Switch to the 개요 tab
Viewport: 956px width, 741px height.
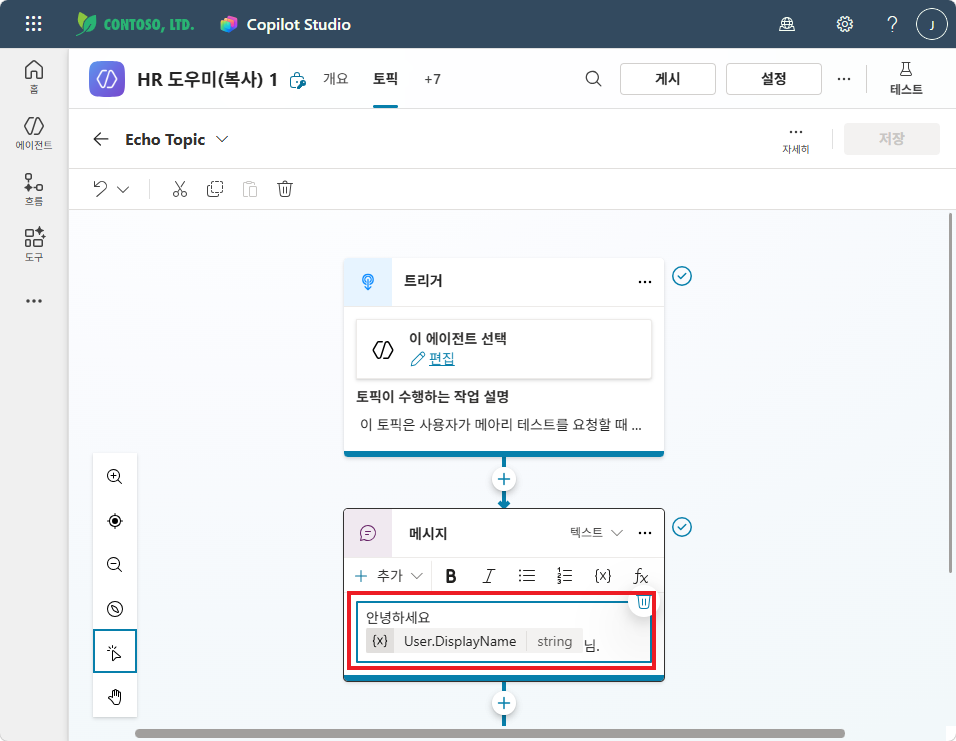335,79
